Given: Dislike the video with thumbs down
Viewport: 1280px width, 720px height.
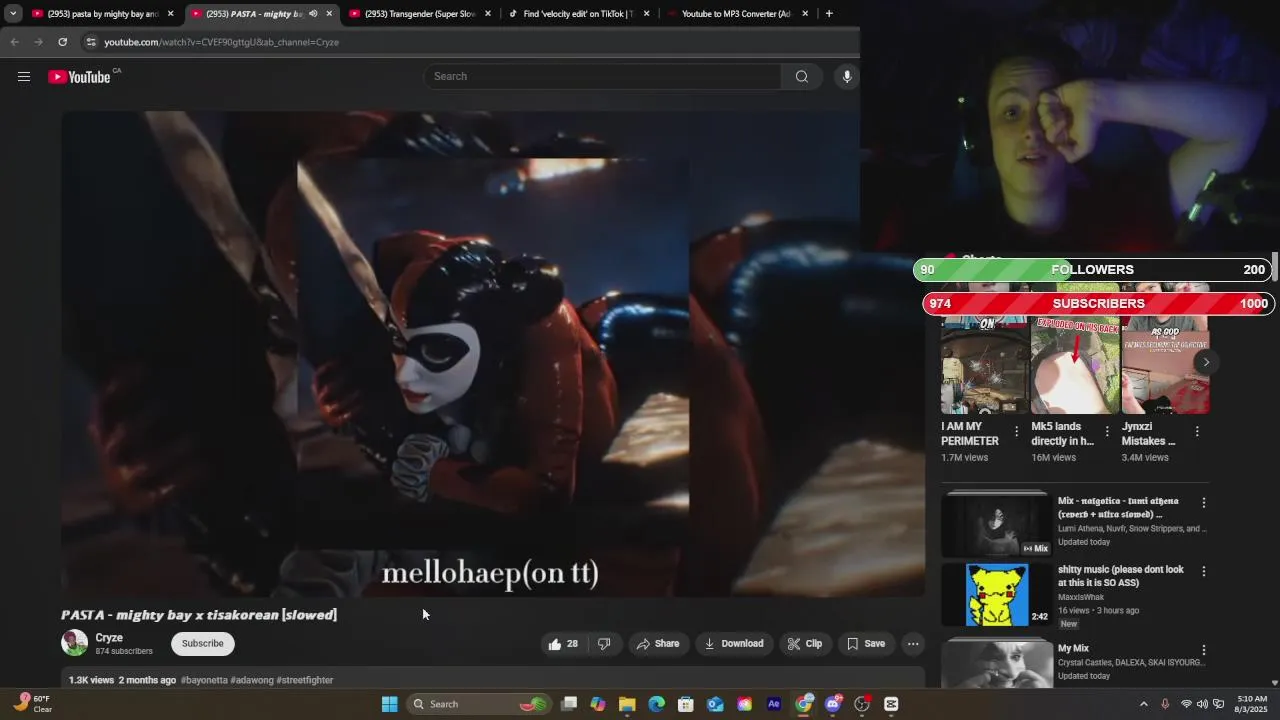Looking at the screenshot, I should [604, 644].
